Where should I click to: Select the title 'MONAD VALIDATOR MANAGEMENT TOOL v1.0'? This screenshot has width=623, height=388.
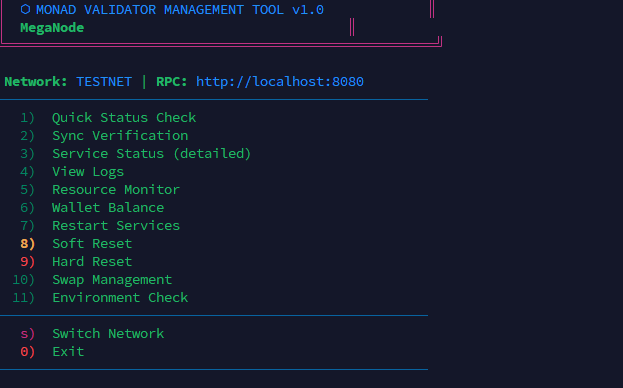click(x=180, y=10)
